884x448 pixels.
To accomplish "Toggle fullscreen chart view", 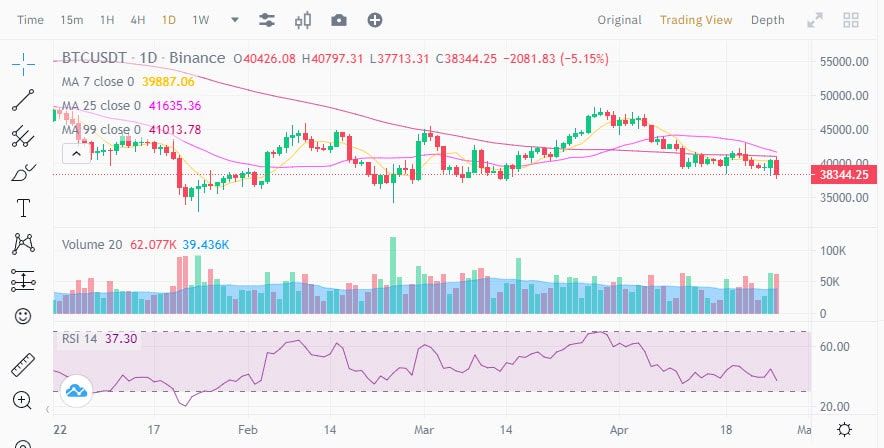I will (815, 20).
